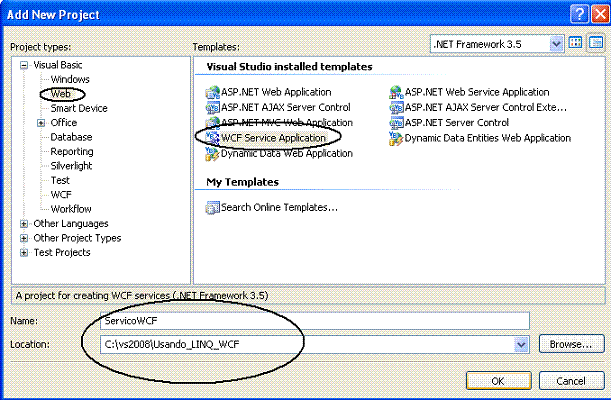Select Other Project Types tree item
611x400 pixels.
point(77,238)
